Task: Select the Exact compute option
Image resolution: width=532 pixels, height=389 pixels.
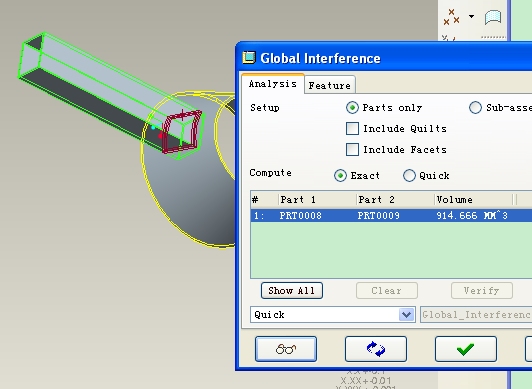Action: click(x=340, y=175)
